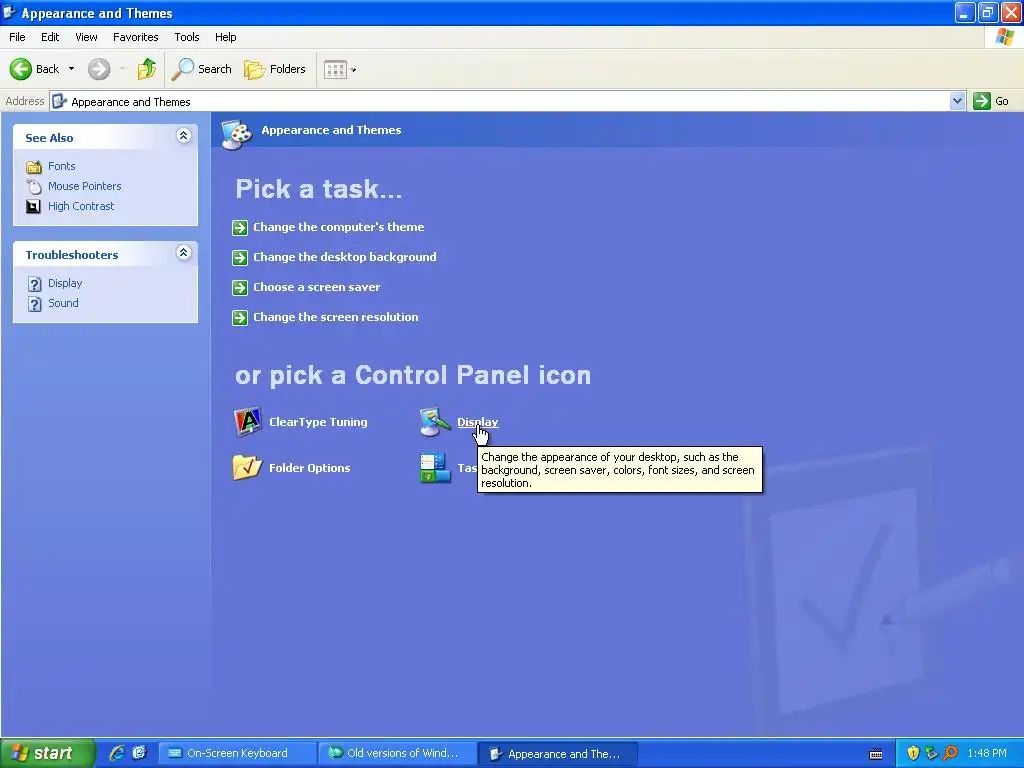Viewport: 1024px width, 768px height.
Task: Click the High Contrast icon
Action: (x=33, y=206)
